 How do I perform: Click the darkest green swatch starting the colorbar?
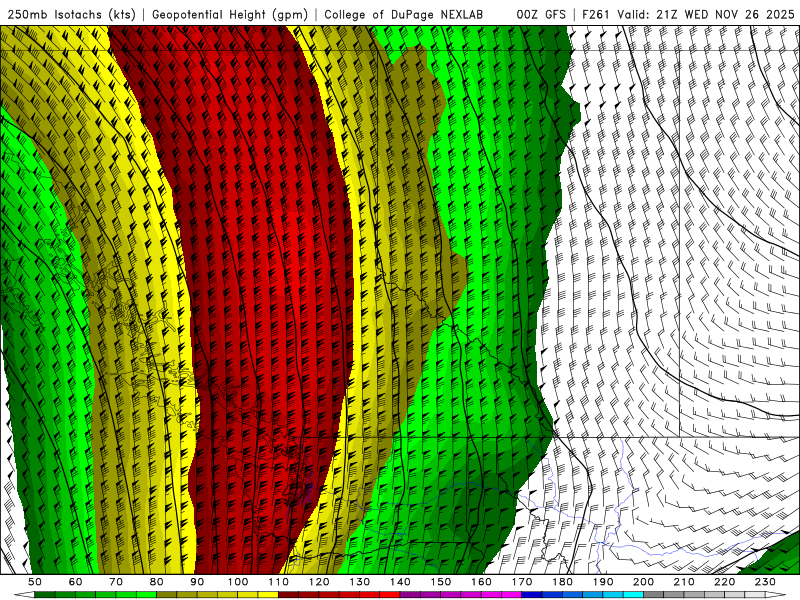point(45,595)
